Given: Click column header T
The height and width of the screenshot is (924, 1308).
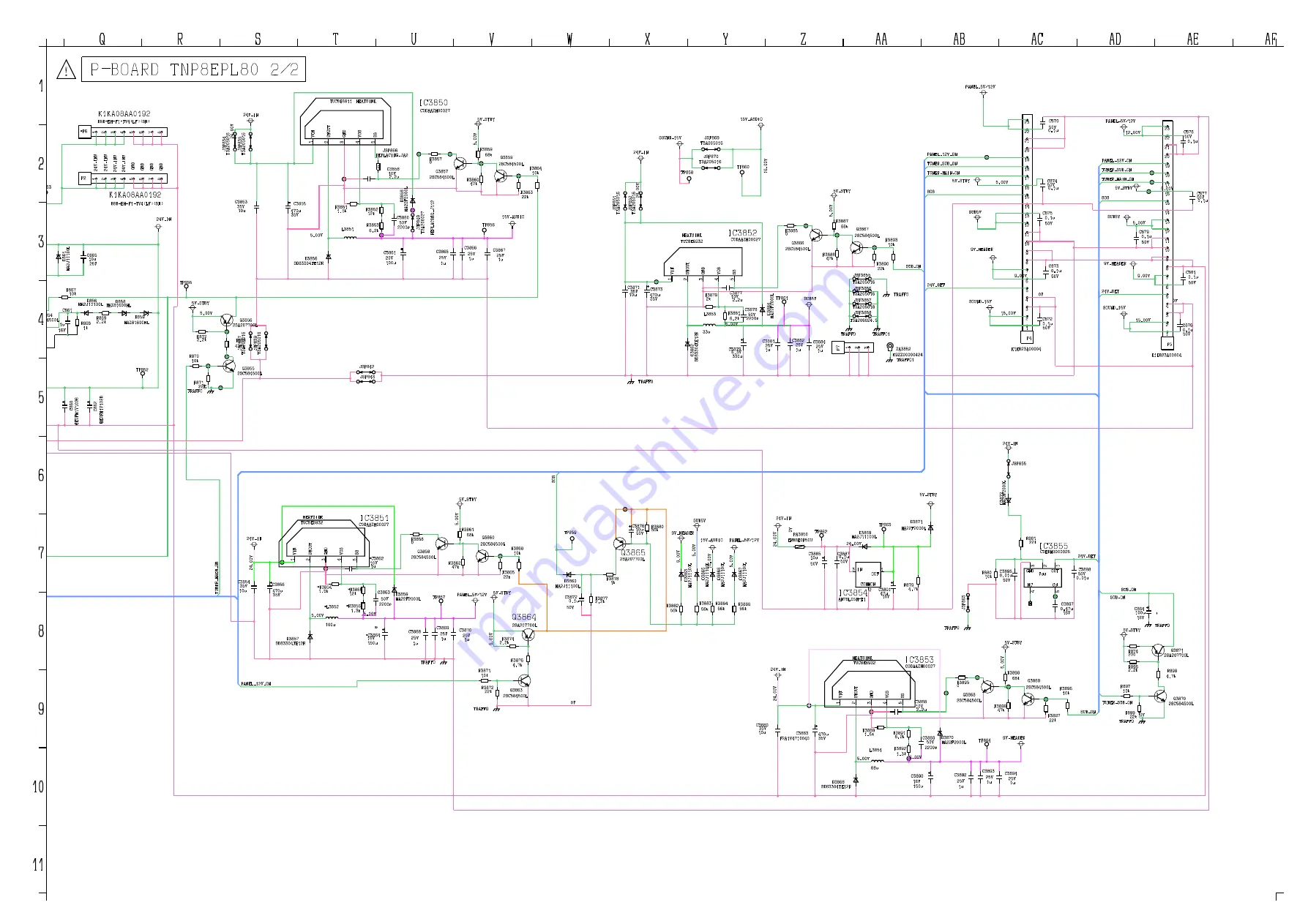Looking at the screenshot, I should pos(336,39).
